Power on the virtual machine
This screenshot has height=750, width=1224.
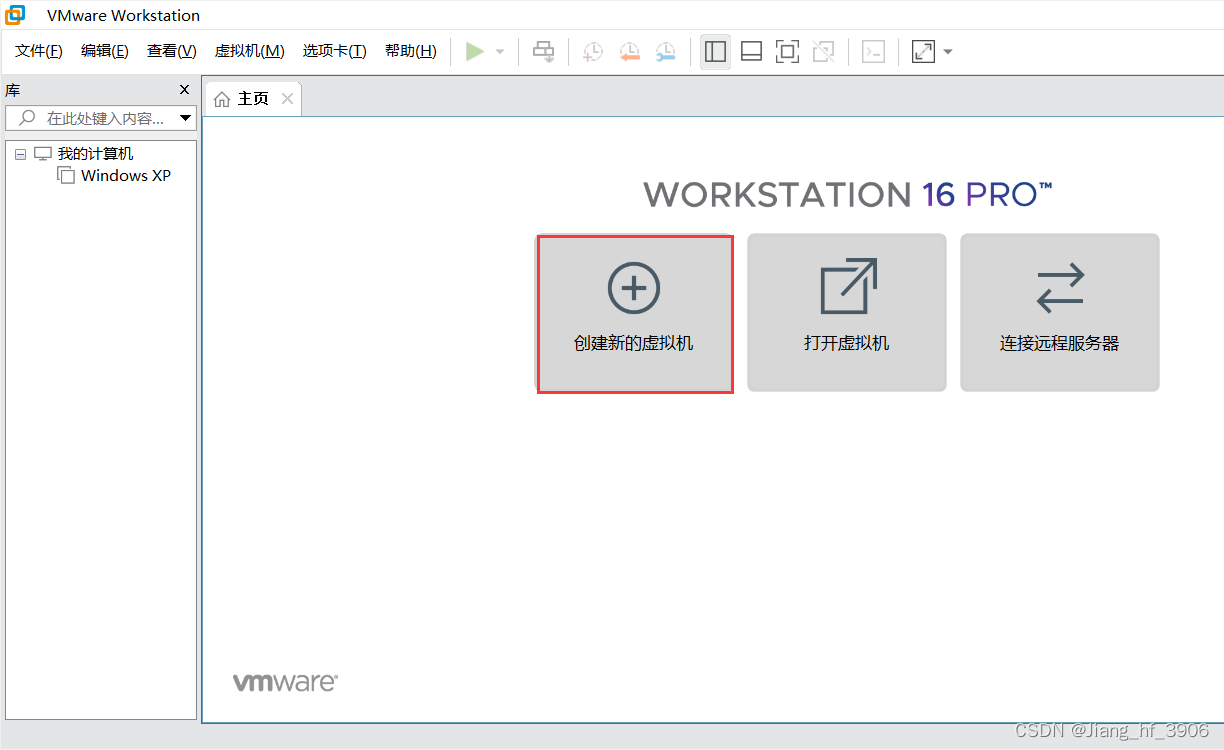click(x=477, y=51)
